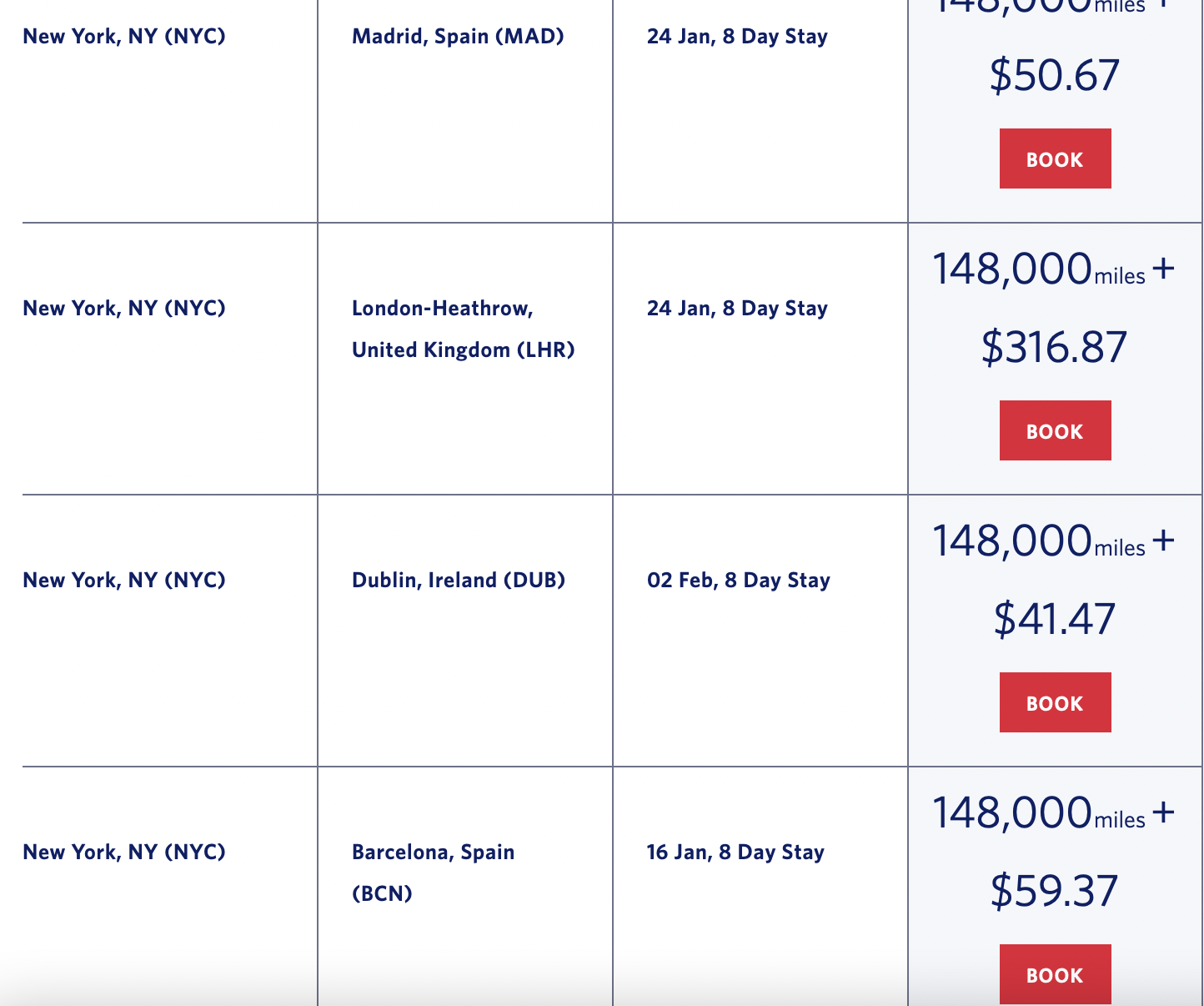Screen dimensions: 1204x1006
Task: Click 24 Jan date in London row
Action: coord(737,309)
